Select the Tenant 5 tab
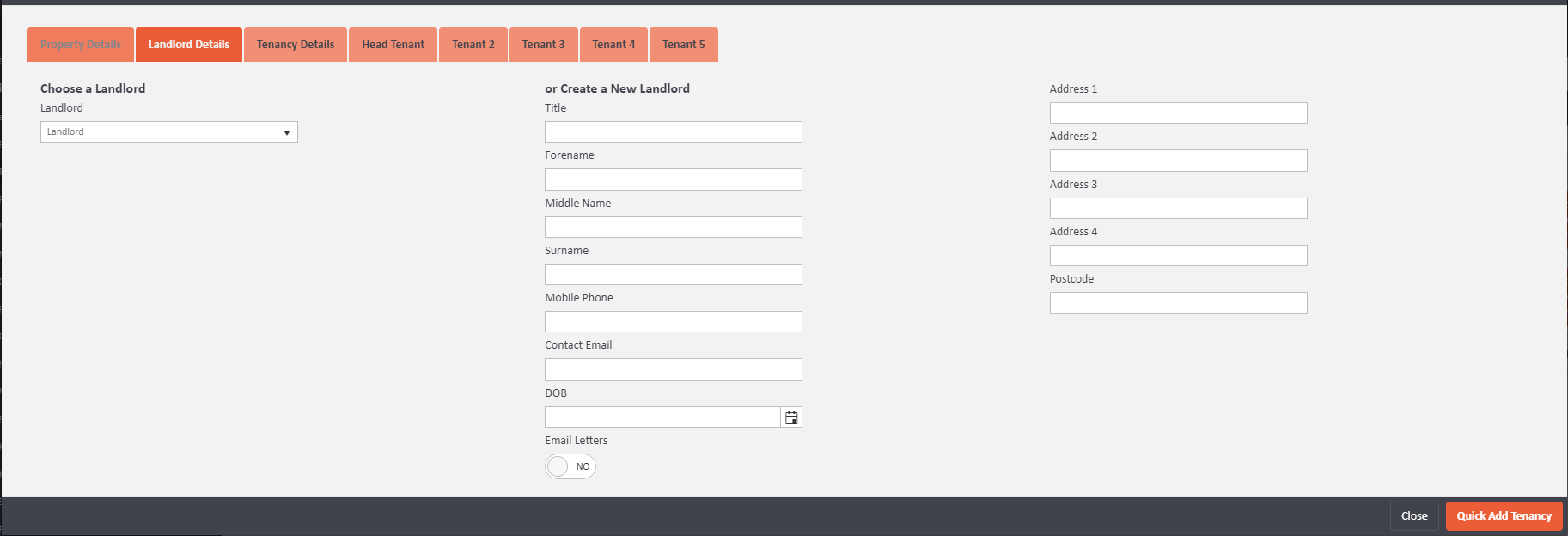The height and width of the screenshot is (536, 1568). click(x=684, y=45)
